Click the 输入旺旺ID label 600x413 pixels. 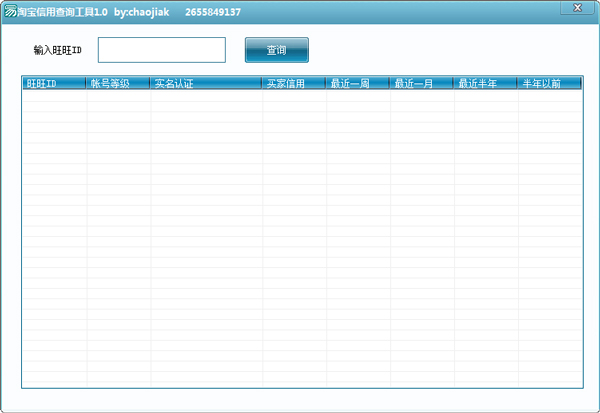coord(57,50)
